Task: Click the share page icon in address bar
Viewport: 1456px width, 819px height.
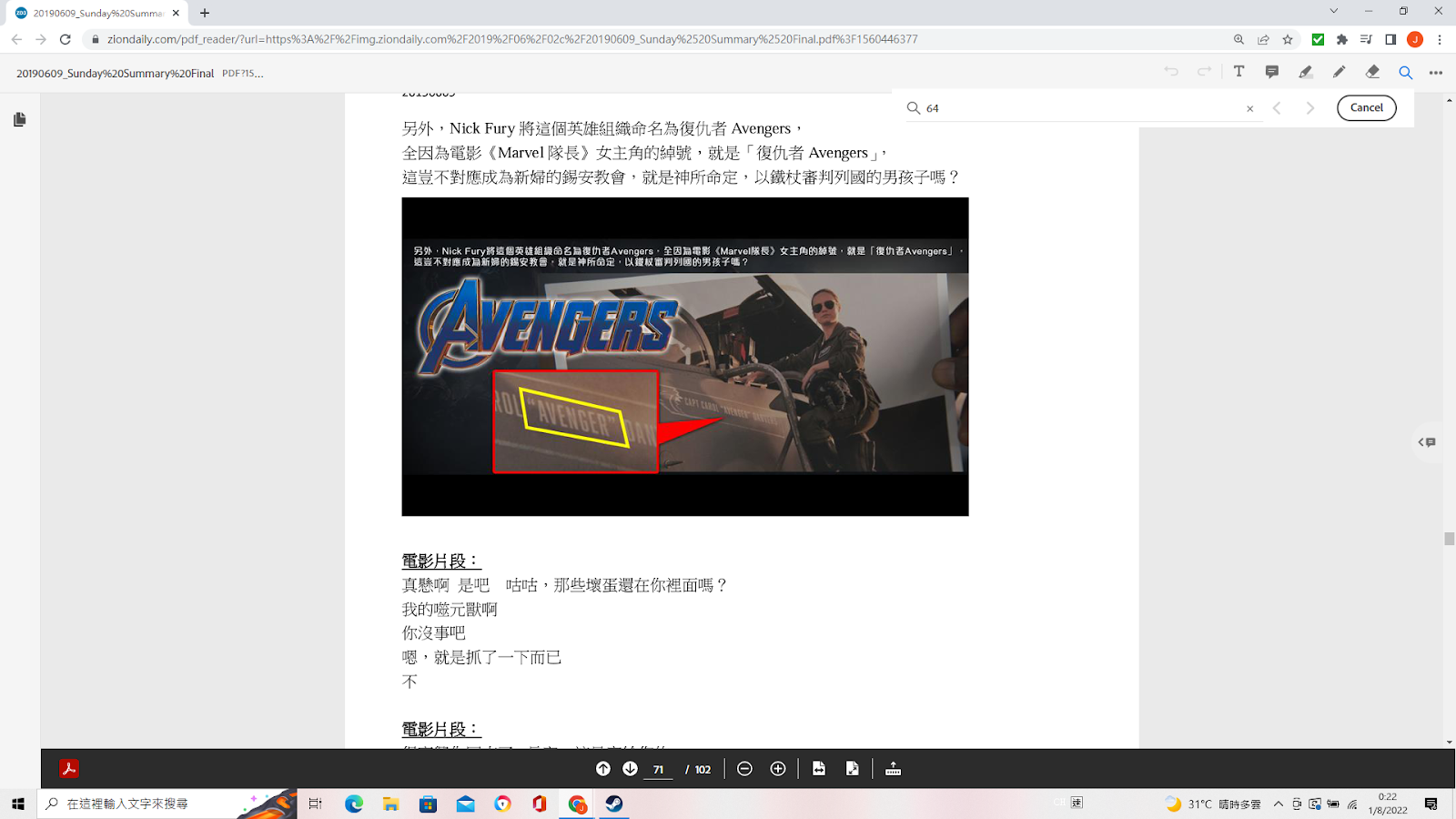Action: 1263,39
